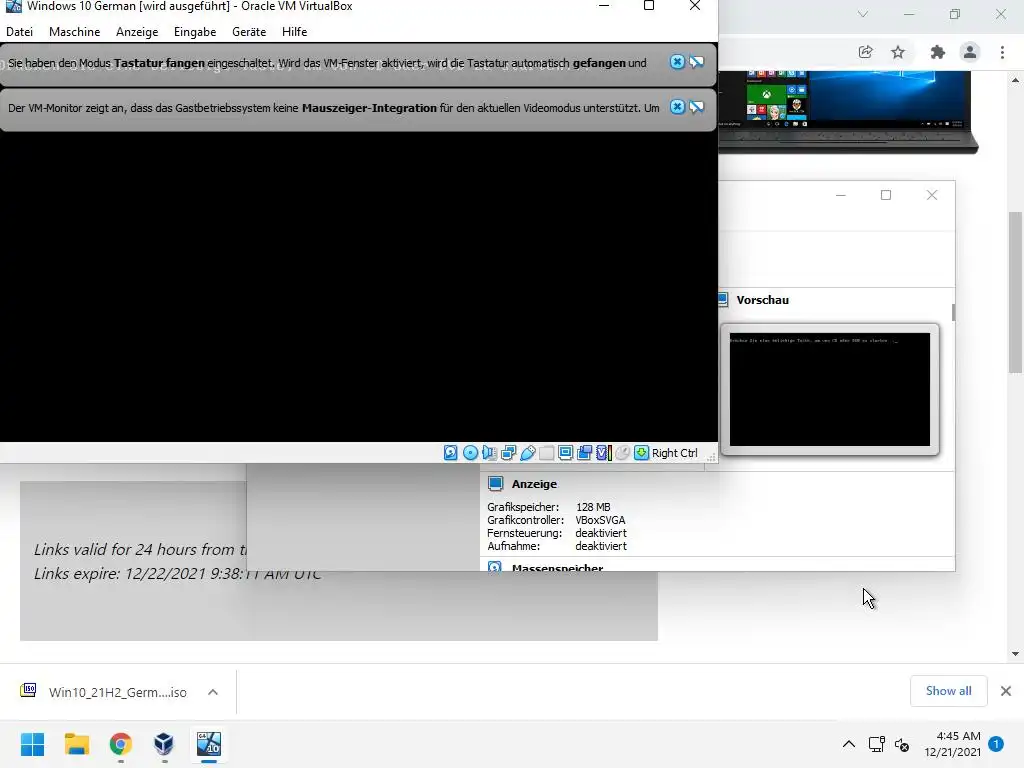Open the Chrome tab search chevron

coord(863,14)
